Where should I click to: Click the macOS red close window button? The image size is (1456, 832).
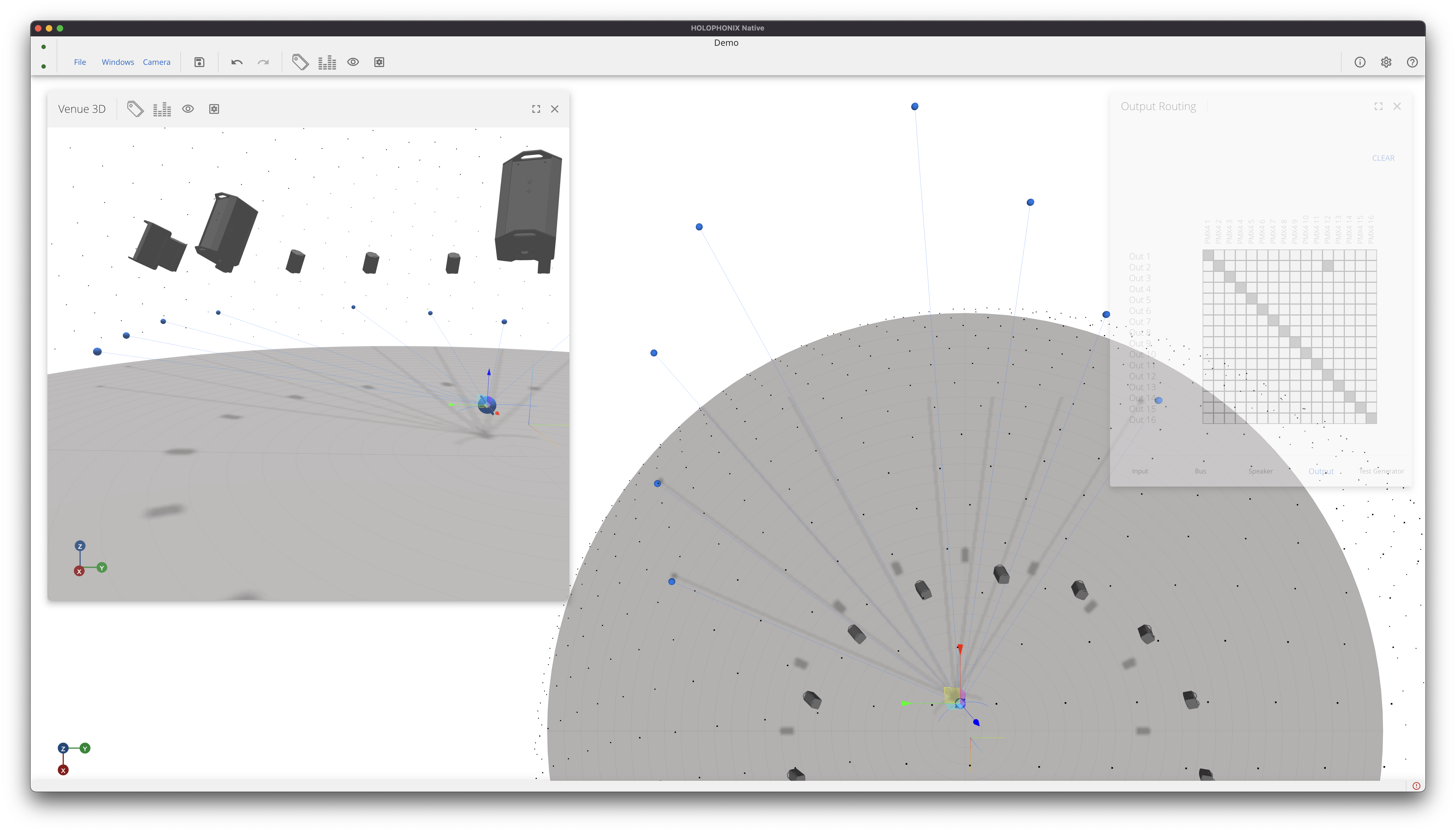coord(38,28)
